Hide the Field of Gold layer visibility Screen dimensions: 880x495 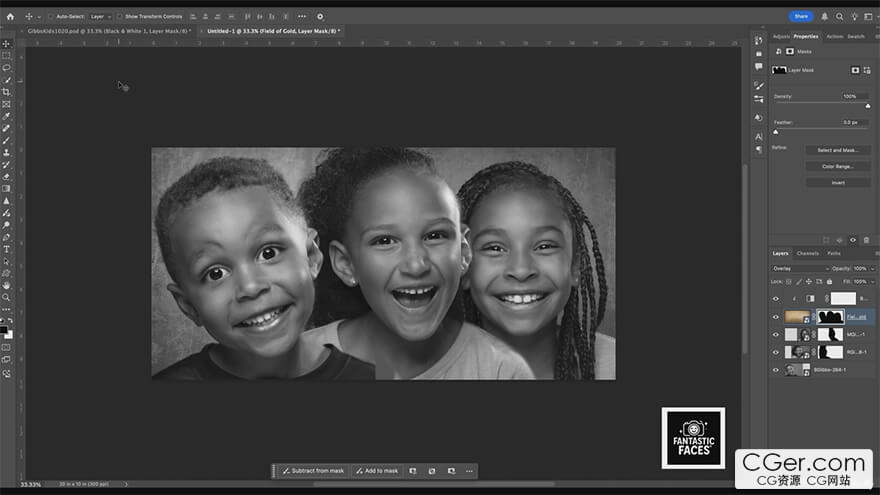pyautogui.click(x=775, y=317)
